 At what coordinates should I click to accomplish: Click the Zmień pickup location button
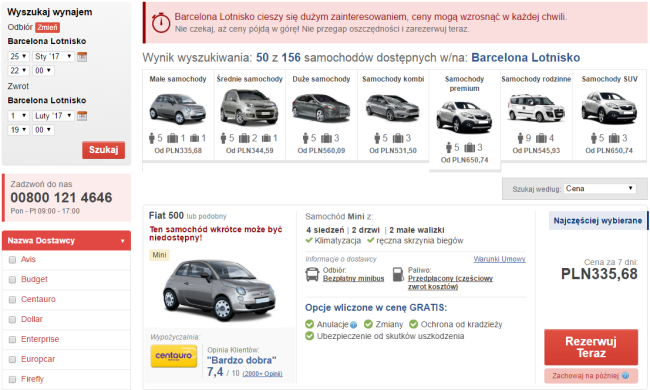[47, 27]
